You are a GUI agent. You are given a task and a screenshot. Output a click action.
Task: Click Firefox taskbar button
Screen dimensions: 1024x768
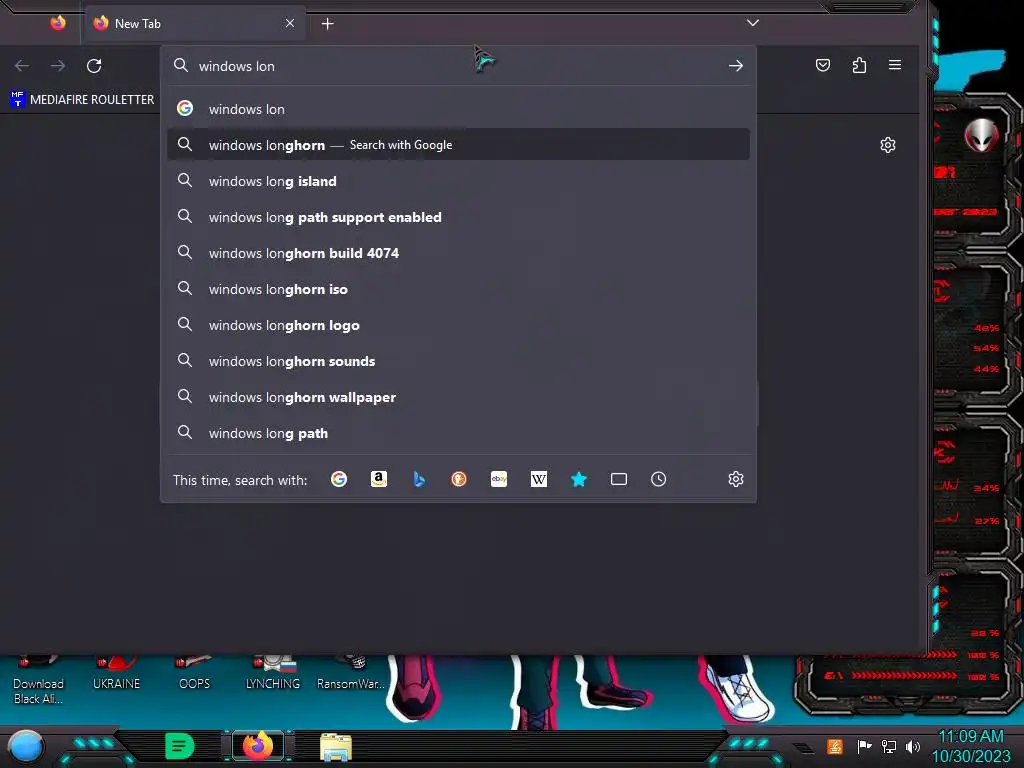[258, 746]
